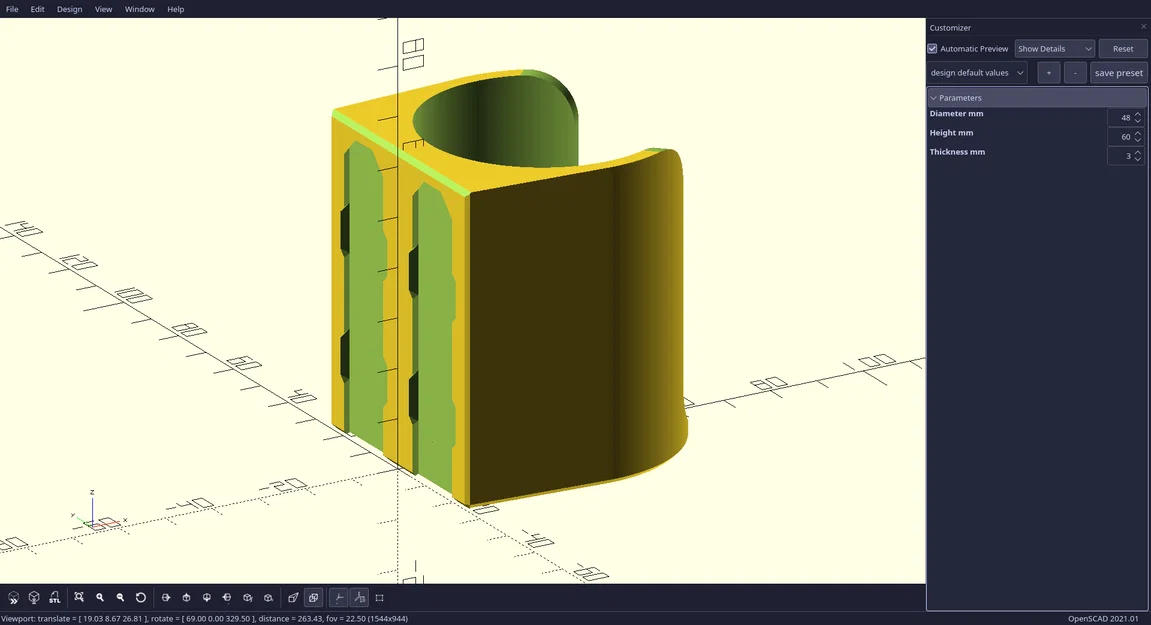Click the Diameter mm value field

[x=1119, y=118]
